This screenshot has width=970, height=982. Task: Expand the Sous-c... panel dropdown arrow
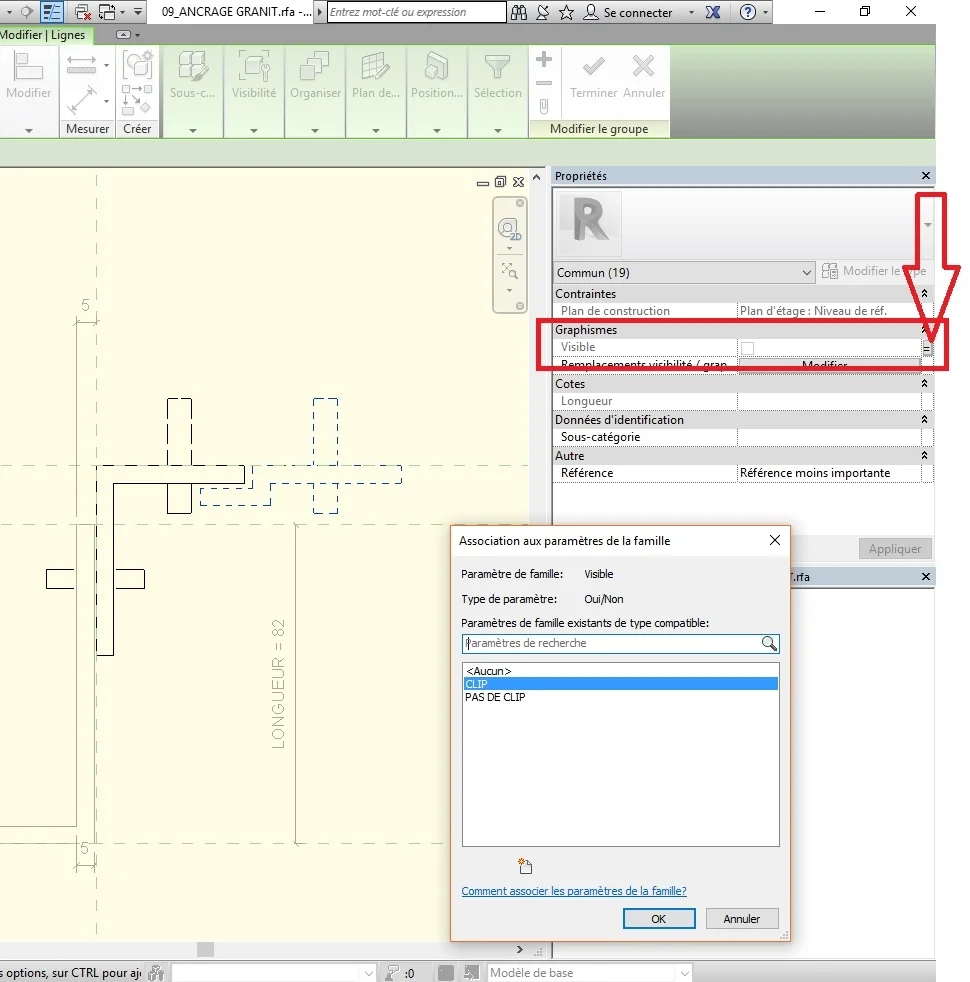(192, 130)
